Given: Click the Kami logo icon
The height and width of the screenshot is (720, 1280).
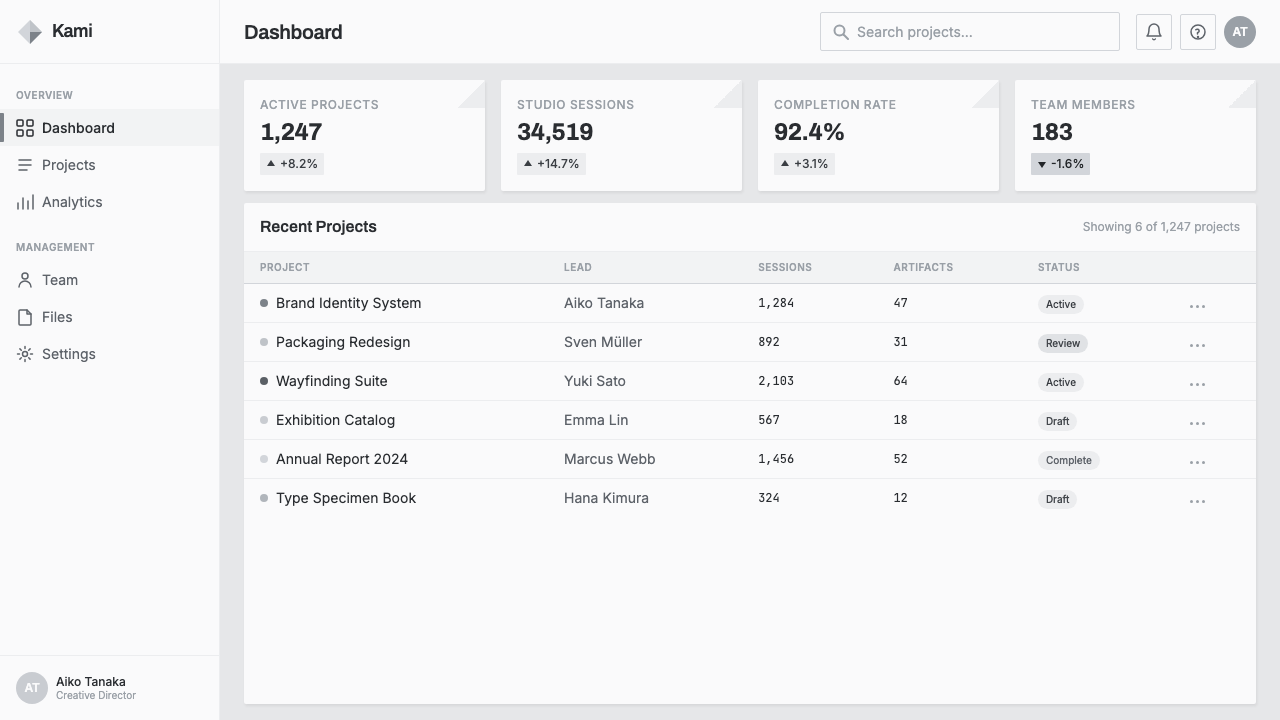Looking at the screenshot, I should [30, 32].
